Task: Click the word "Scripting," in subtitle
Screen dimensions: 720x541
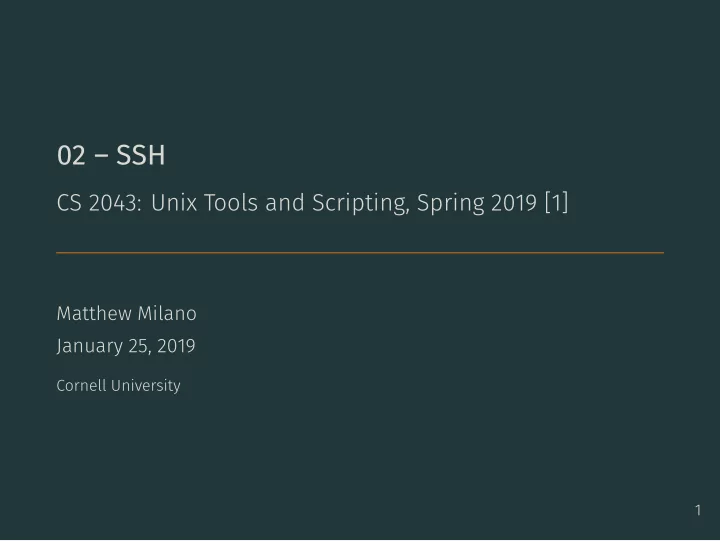Action: click(x=360, y=203)
